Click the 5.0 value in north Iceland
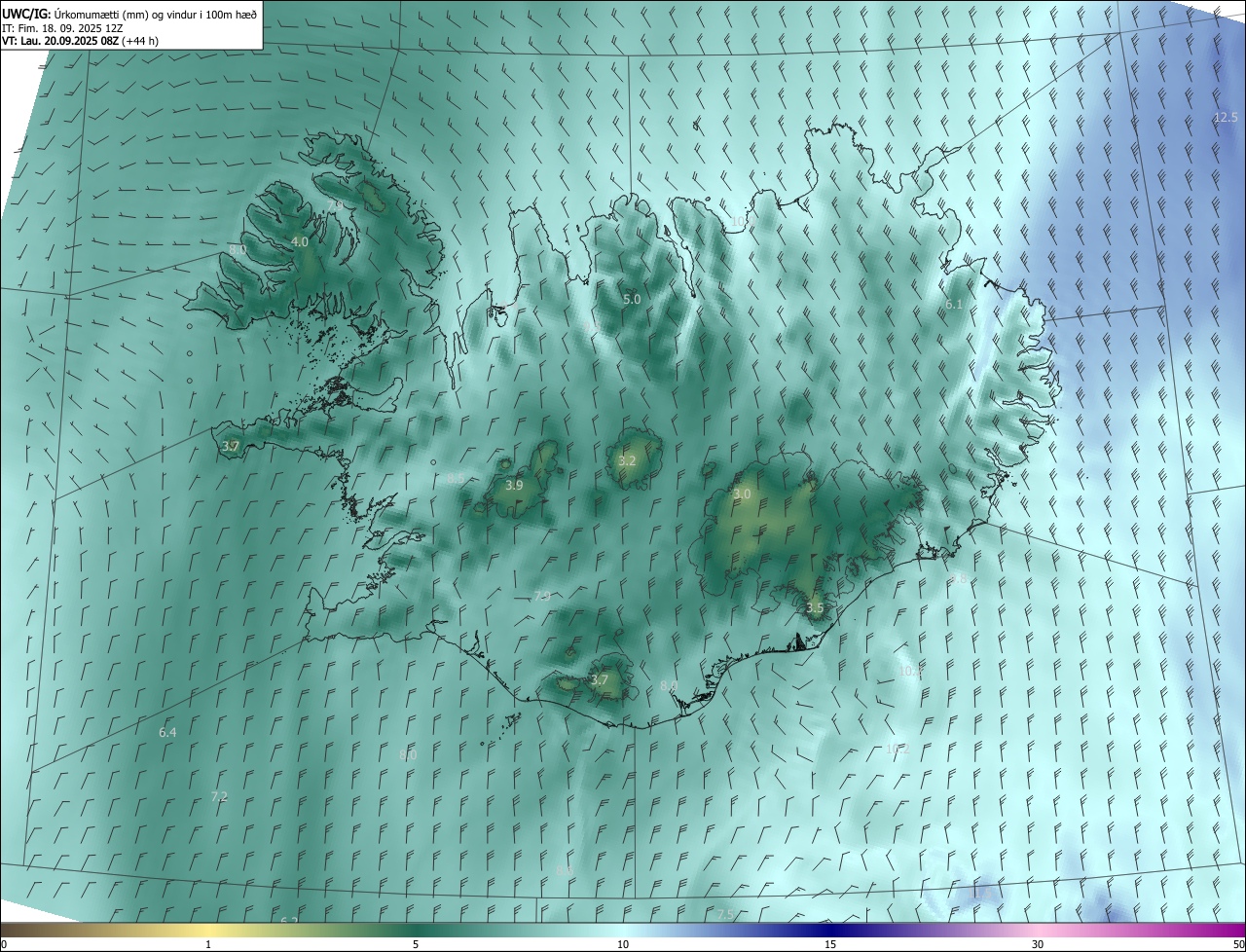 pyautogui.click(x=632, y=299)
